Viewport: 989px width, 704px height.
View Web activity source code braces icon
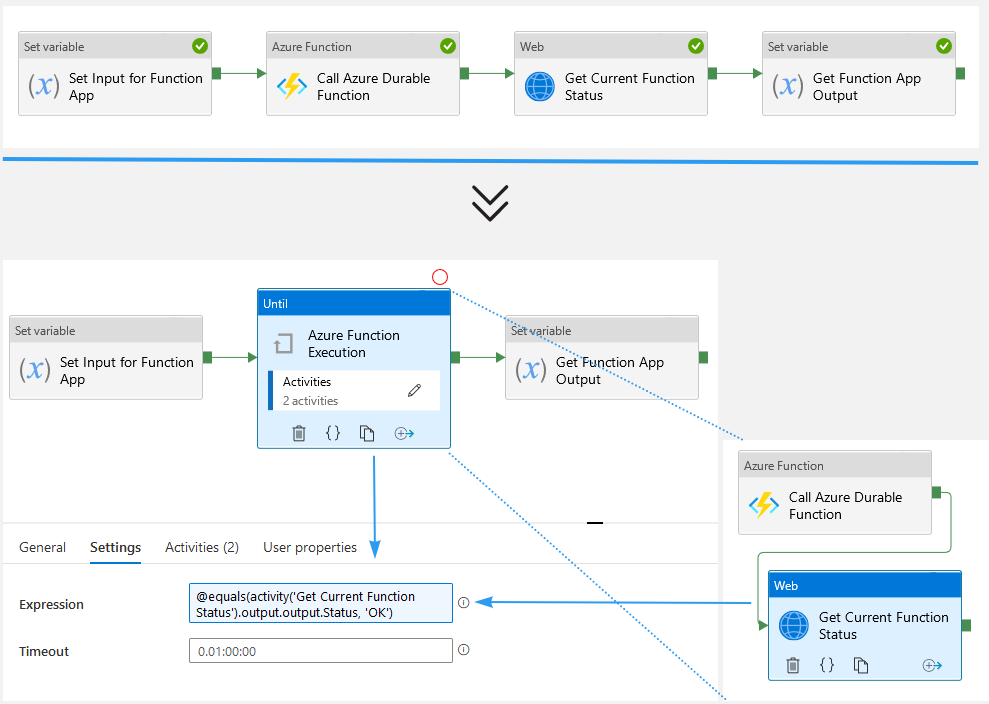[x=827, y=664]
